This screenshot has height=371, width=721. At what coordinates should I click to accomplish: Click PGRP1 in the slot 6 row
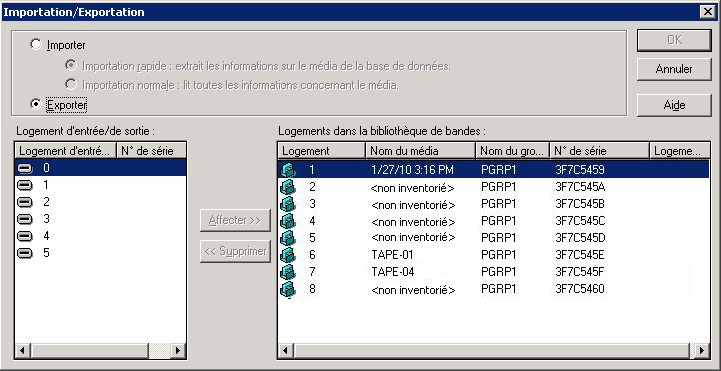(499, 255)
